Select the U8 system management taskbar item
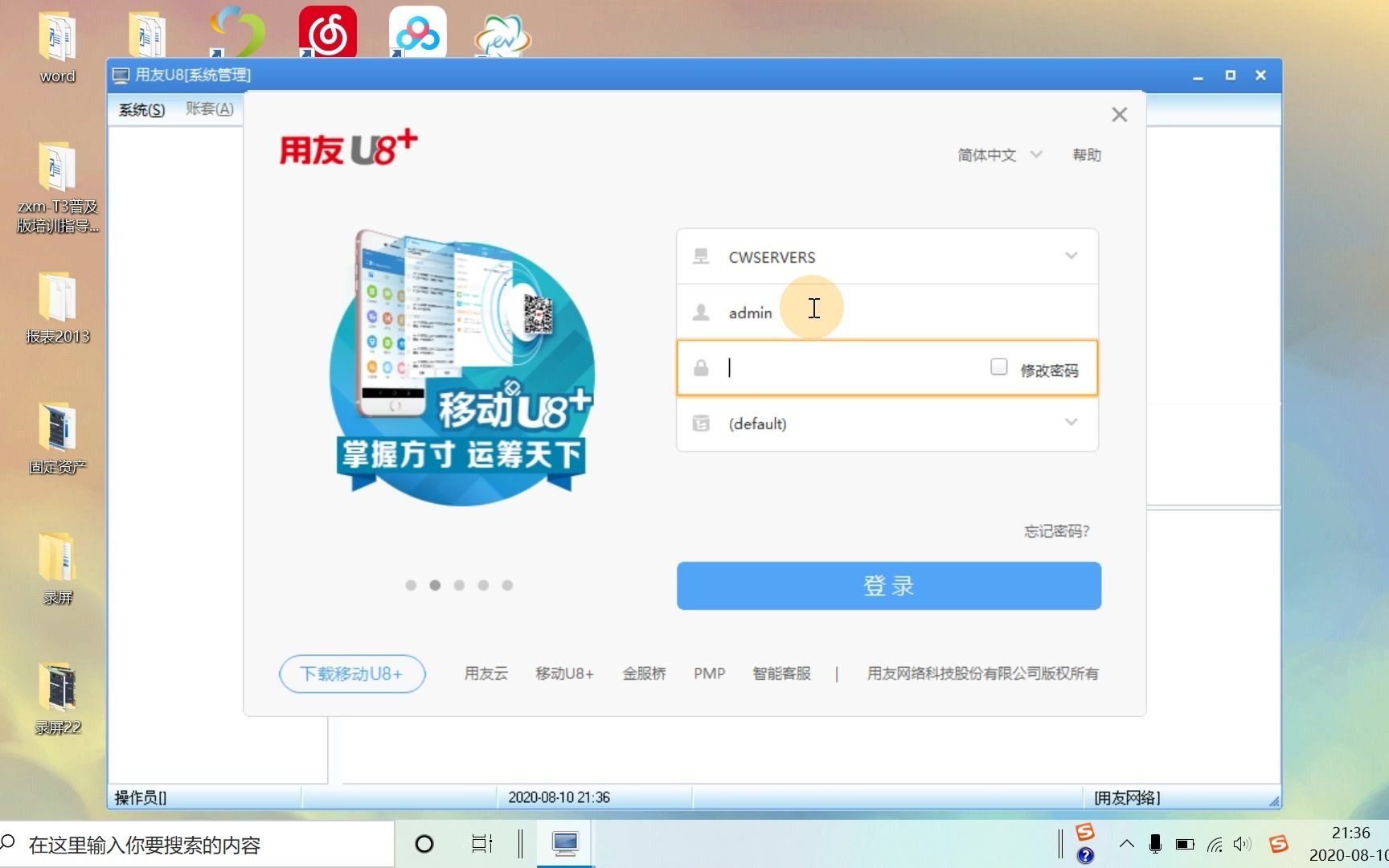This screenshot has width=1389, height=868. point(565,843)
